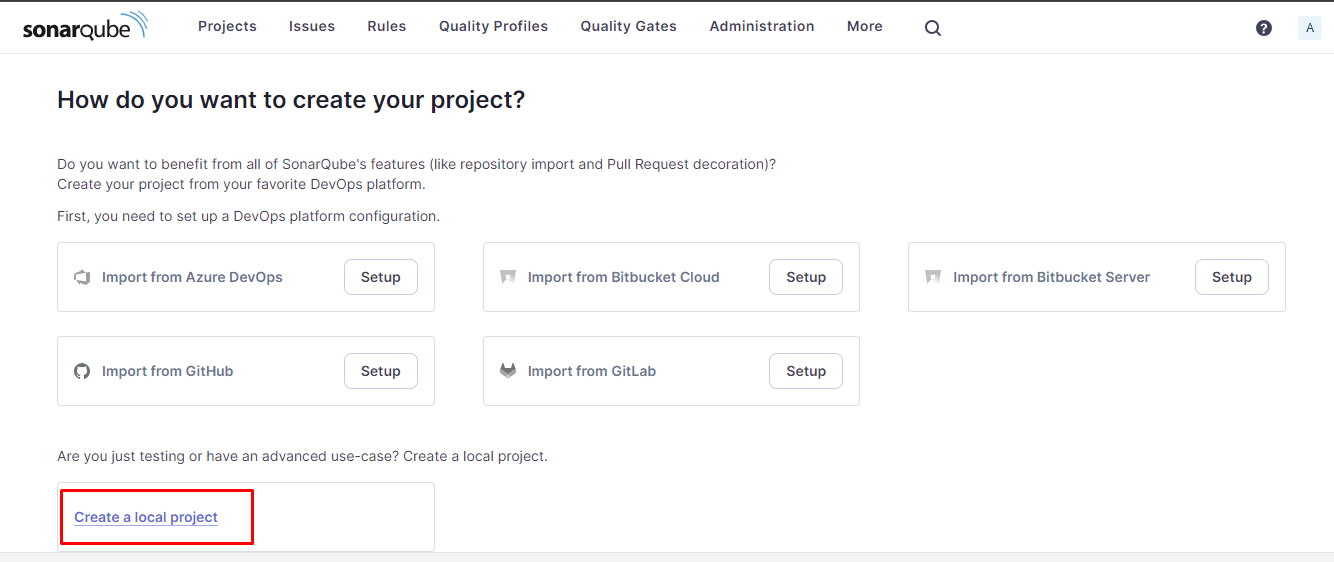1334x562 pixels.
Task: Click the GitHub octocat icon
Action: point(82,371)
